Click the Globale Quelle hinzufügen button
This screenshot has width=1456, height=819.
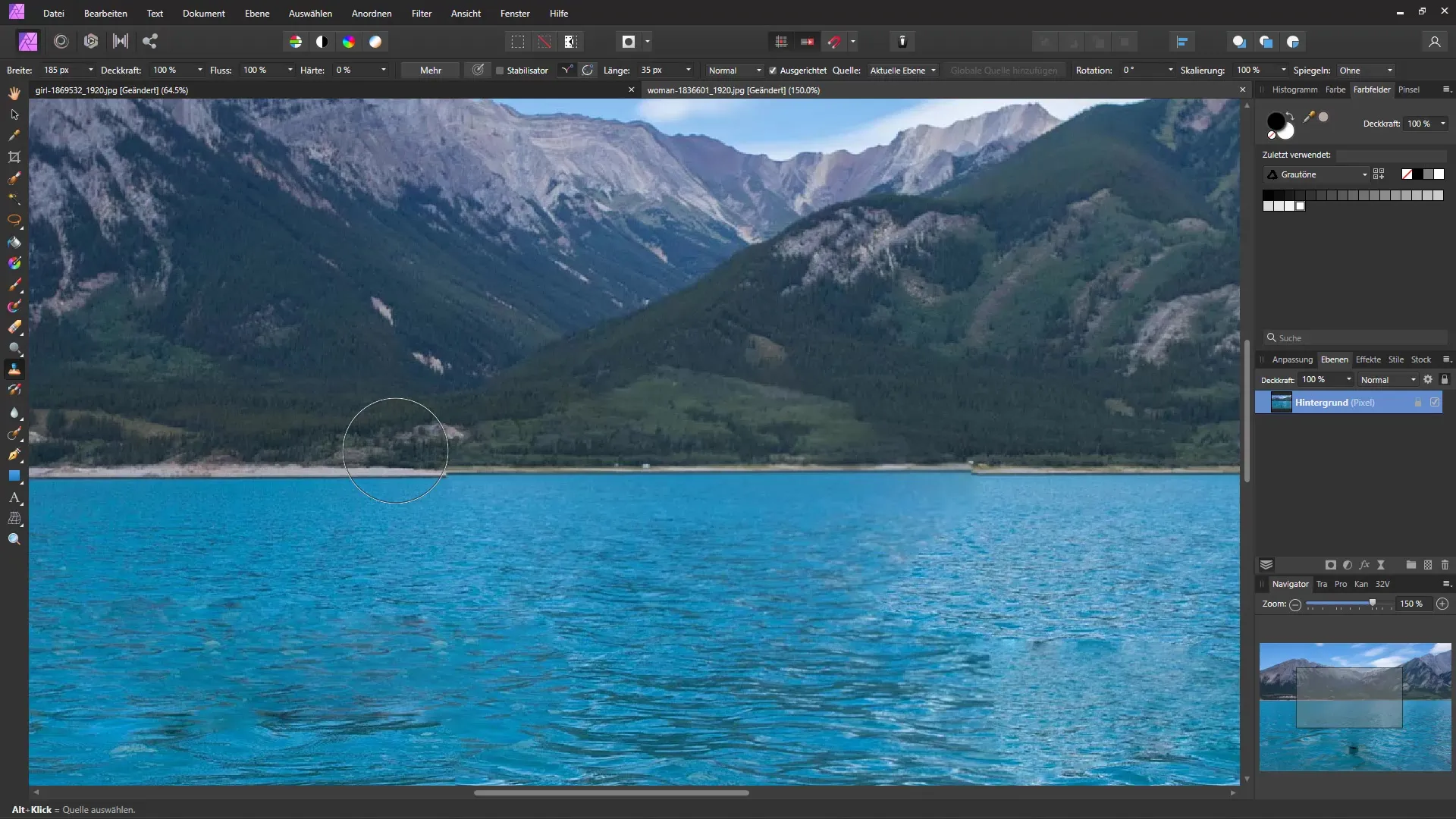pyautogui.click(x=1003, y=70)
